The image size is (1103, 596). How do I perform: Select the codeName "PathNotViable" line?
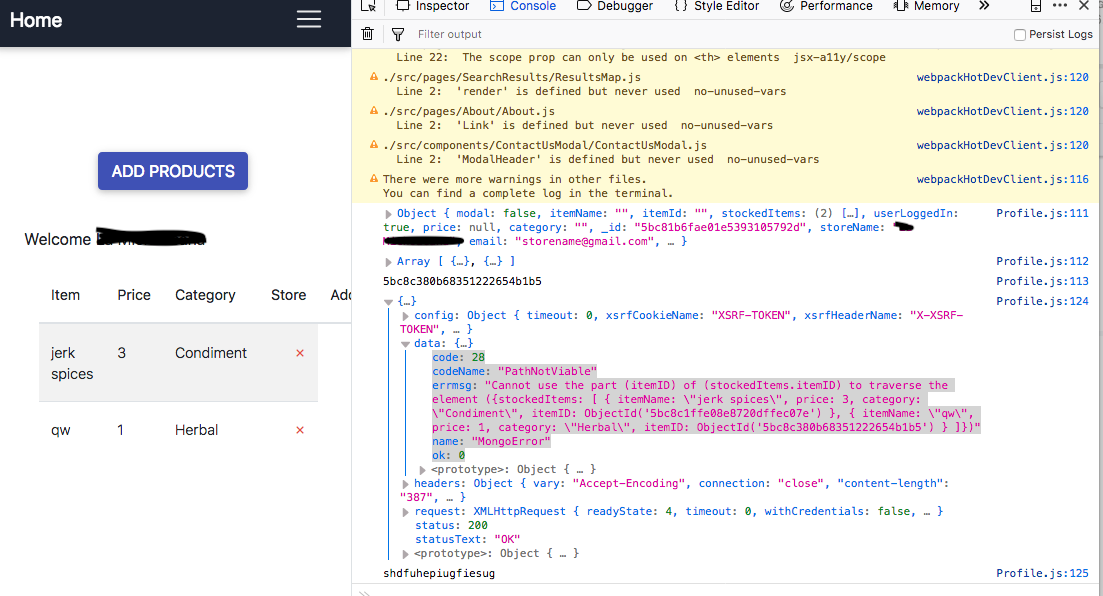tap(514, 372)
